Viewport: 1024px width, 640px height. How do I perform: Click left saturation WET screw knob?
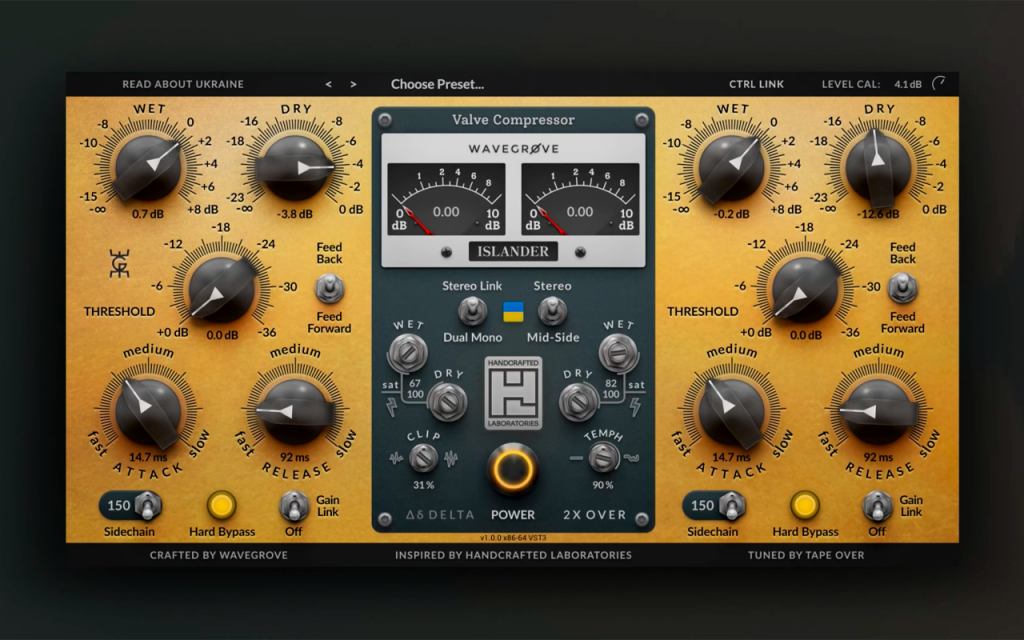point(408,353)
